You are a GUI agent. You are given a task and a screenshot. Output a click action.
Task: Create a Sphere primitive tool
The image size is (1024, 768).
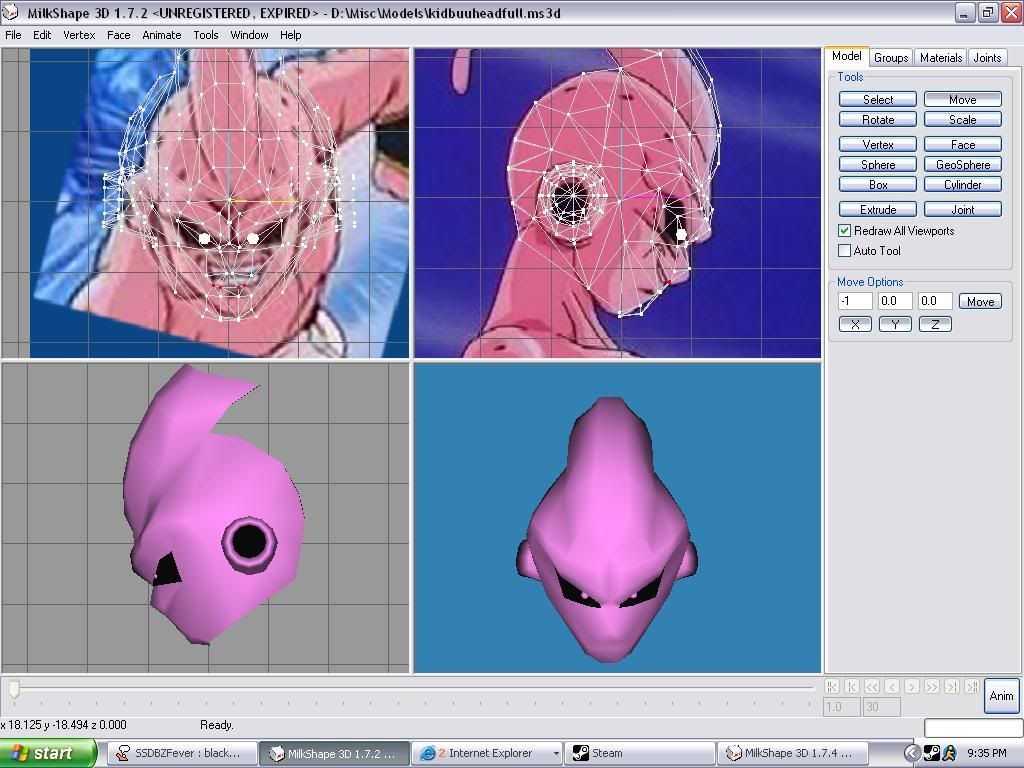(878, 165)
